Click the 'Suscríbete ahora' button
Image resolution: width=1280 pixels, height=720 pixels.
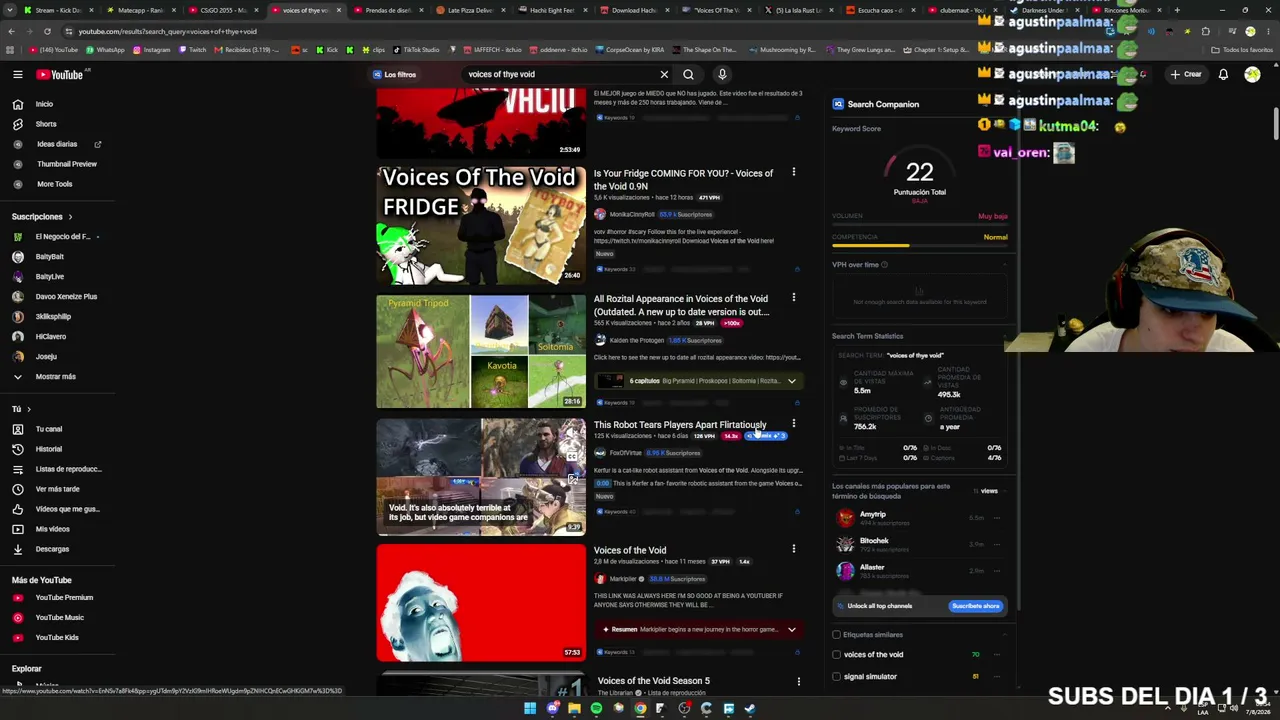(976, 606)
